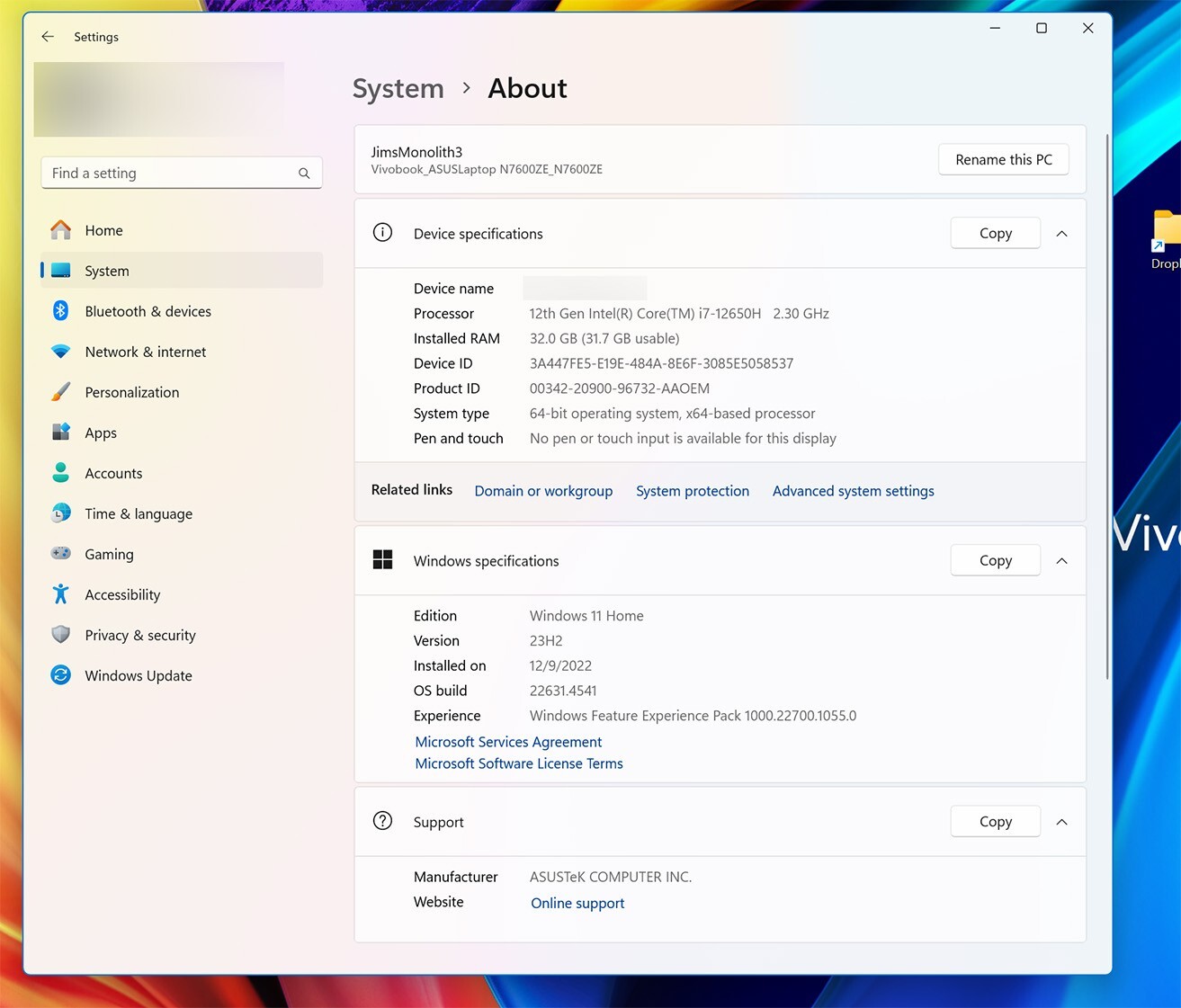Select the OS build value 22631.4541
The image size is (1181, 1008).
click(x=563, y=691)
